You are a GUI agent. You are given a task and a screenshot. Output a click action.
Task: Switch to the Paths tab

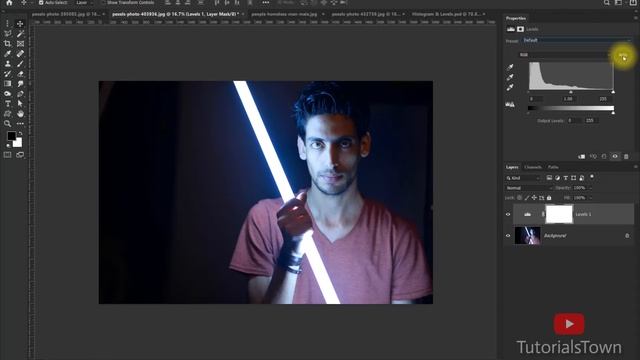tap(553, 167)
